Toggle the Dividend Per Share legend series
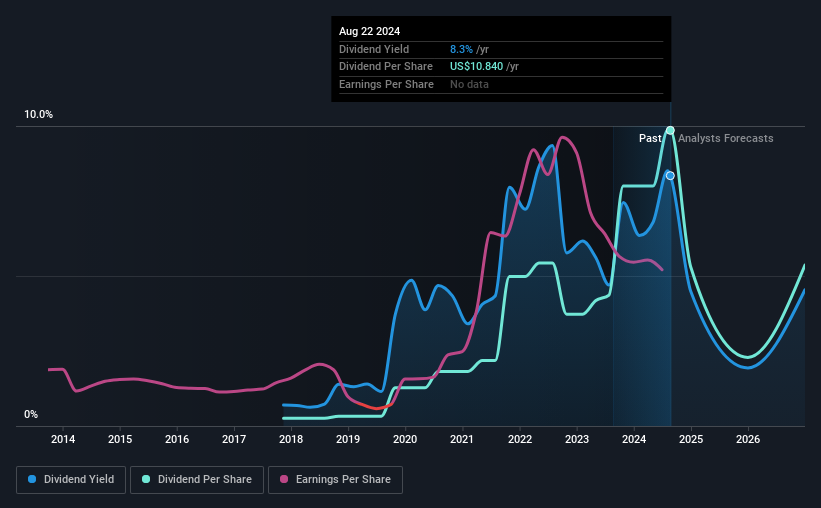The image size is (821, 508). pyautogui.click(x=197, y=479)
